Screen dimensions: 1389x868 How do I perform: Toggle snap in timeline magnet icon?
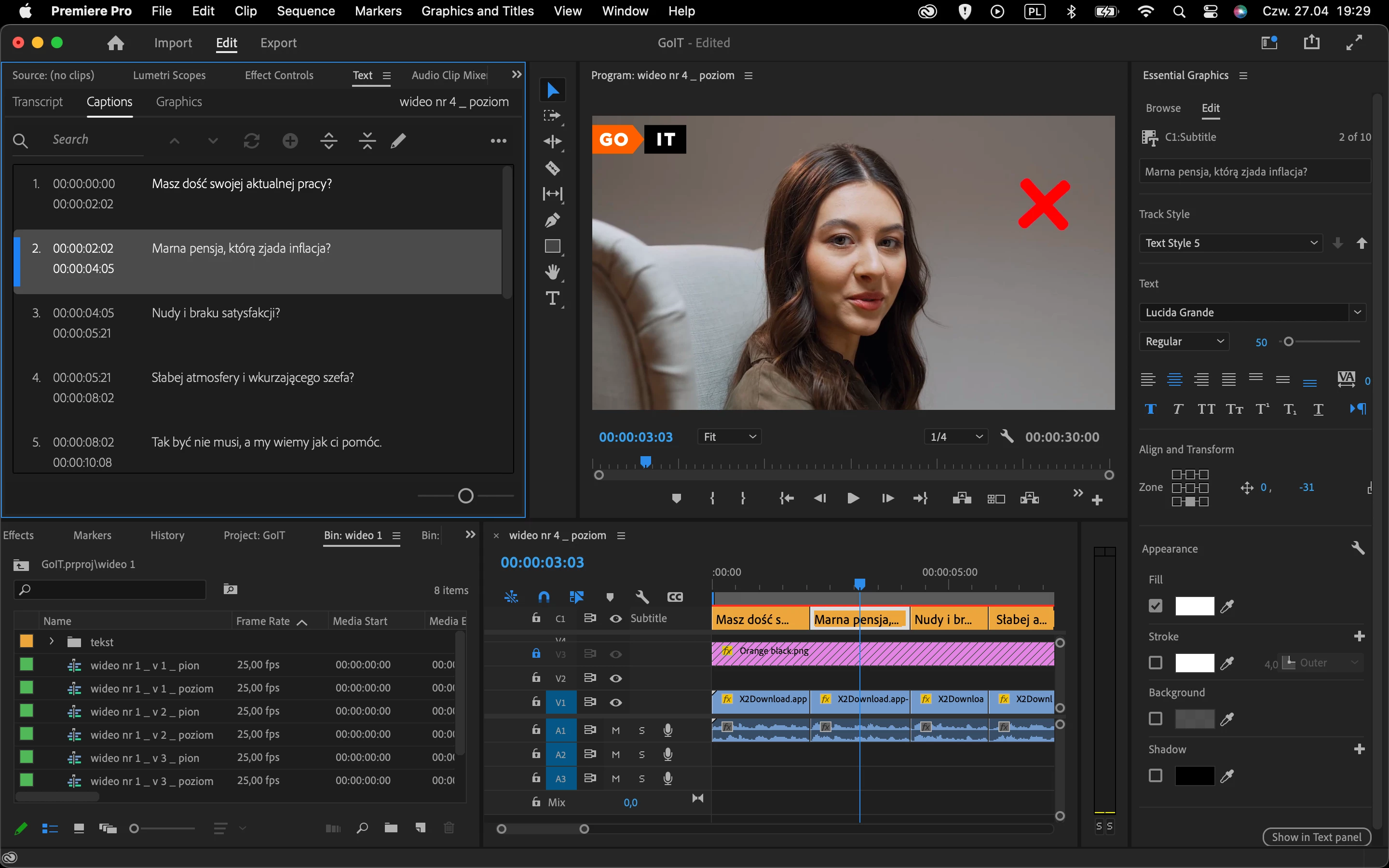pos(544,597)
